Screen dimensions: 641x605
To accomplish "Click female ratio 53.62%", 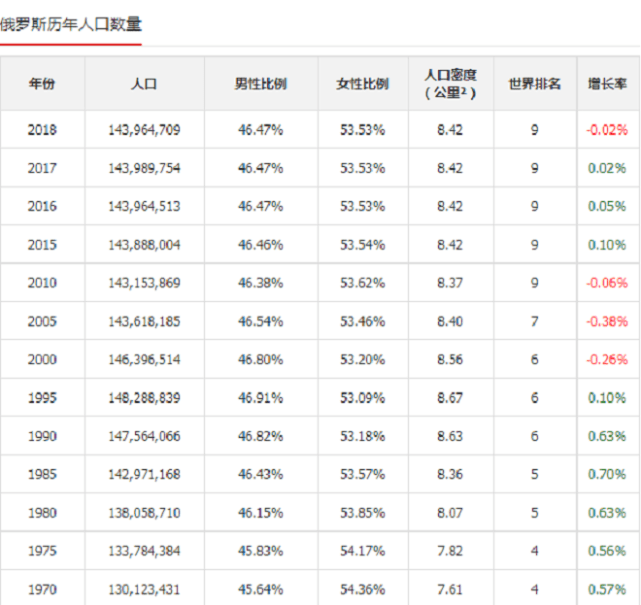I will pos(363,283).
